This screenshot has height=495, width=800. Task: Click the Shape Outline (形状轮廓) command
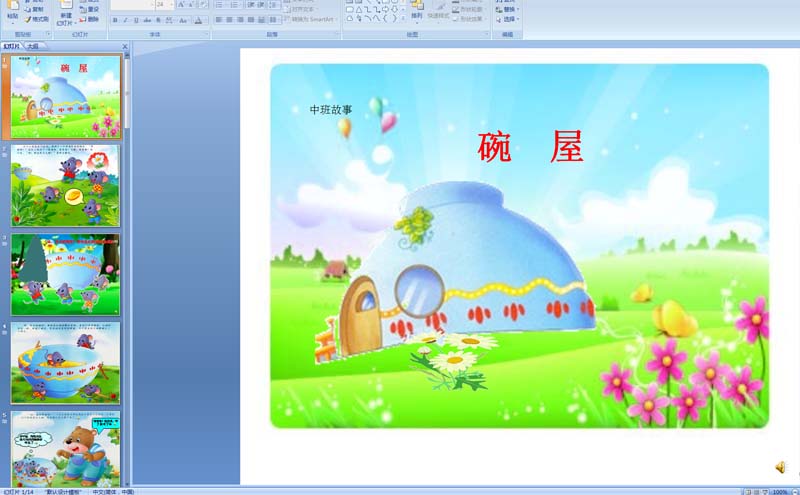click(x=467, y=9)
